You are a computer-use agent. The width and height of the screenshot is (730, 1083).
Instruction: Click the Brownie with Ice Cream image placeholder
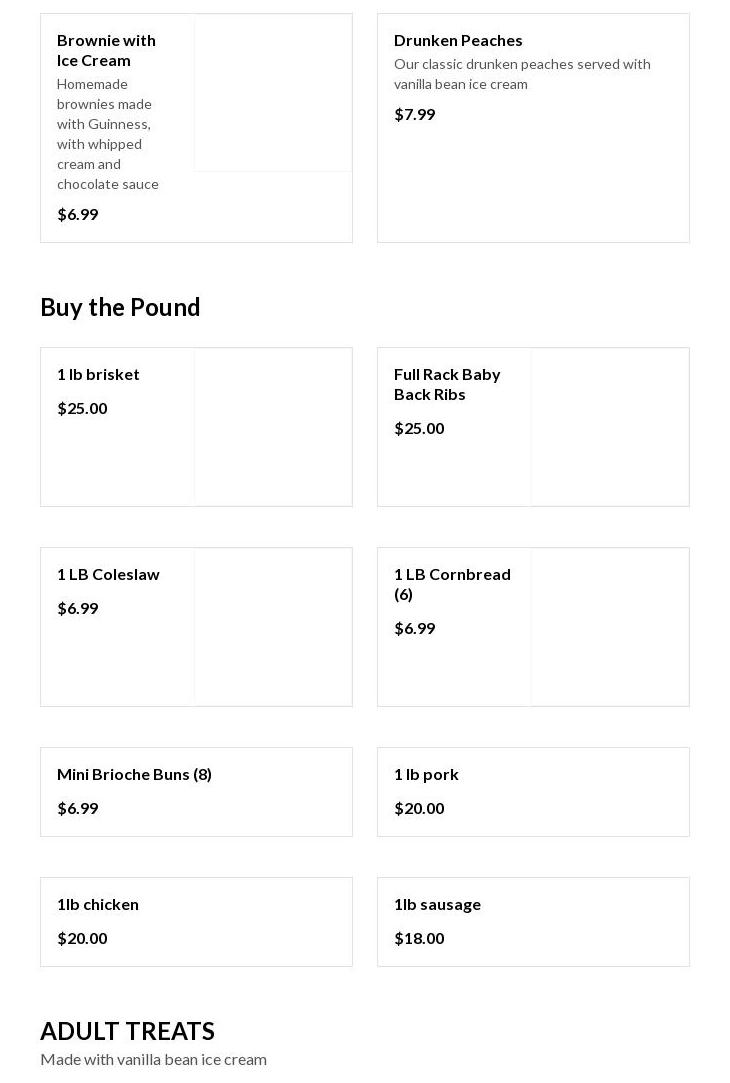point(273,93)
